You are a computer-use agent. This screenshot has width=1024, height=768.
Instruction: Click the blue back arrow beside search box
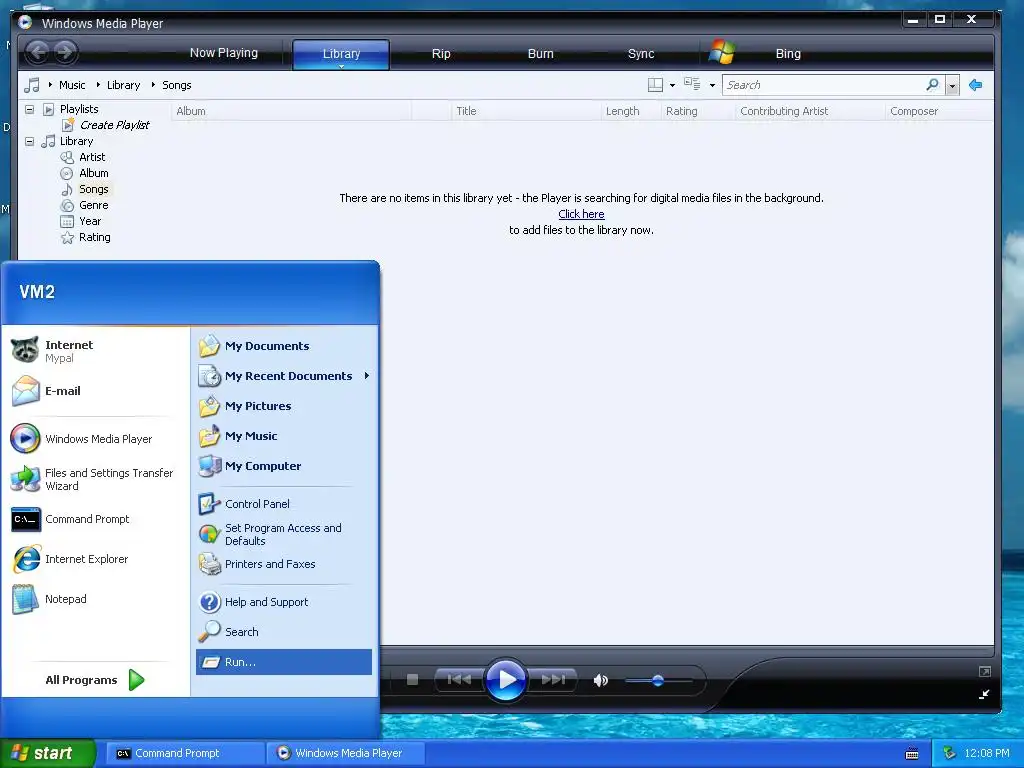[976, 85]
